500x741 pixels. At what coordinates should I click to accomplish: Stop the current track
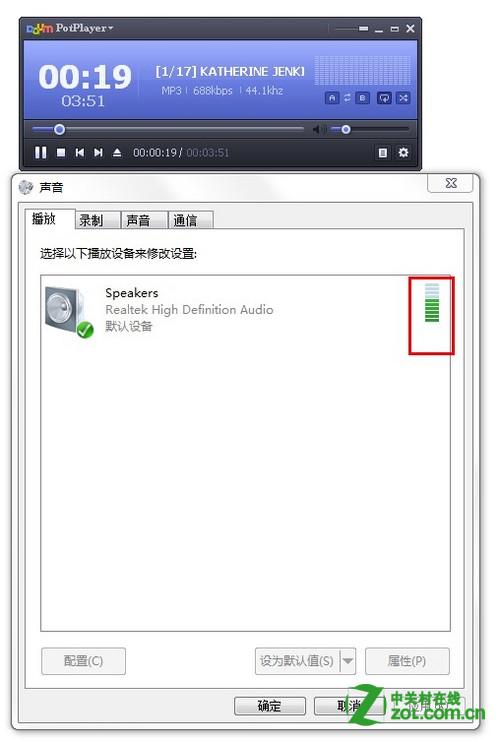(x=61, y=153)
